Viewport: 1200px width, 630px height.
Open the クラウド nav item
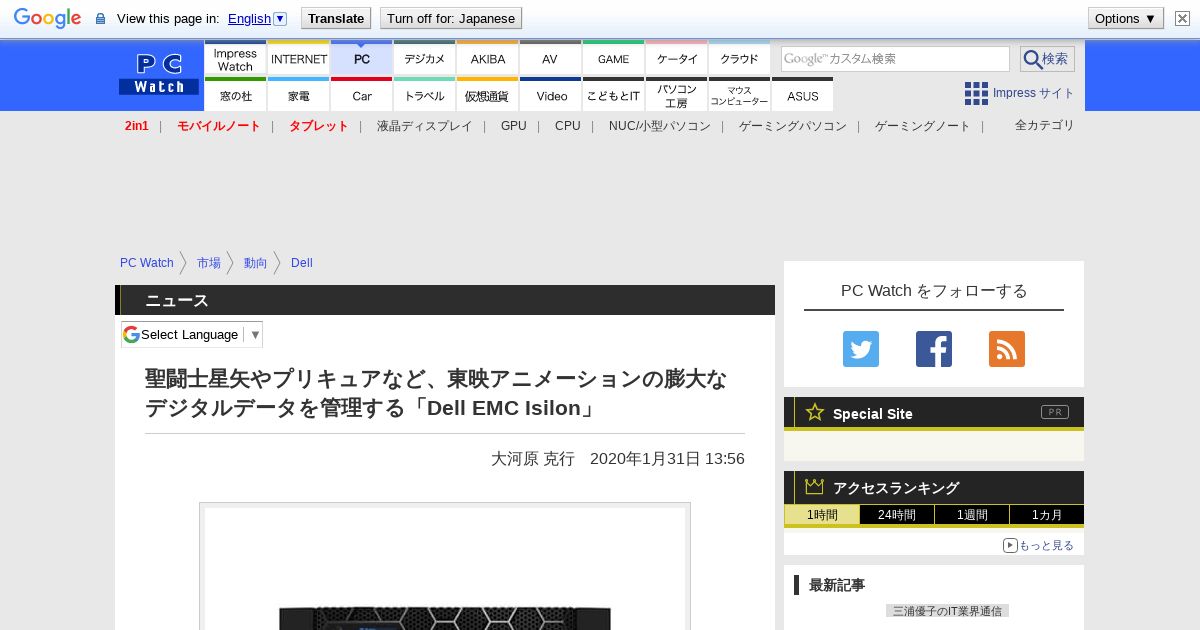740,58
